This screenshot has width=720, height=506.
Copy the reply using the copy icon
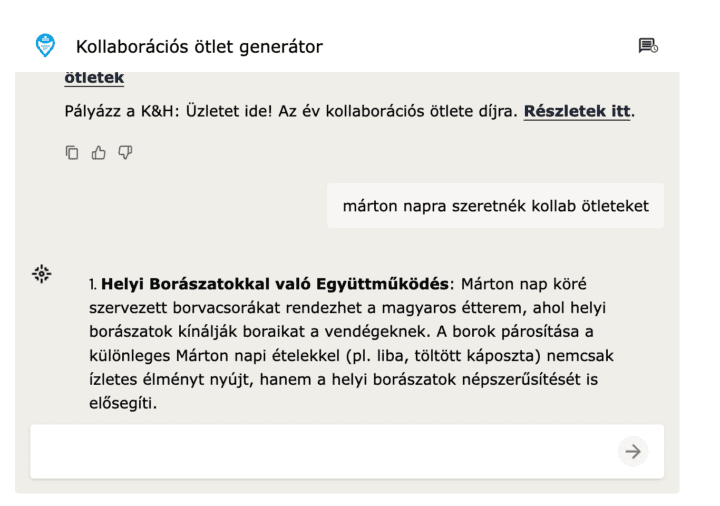(x=72, y=152)
